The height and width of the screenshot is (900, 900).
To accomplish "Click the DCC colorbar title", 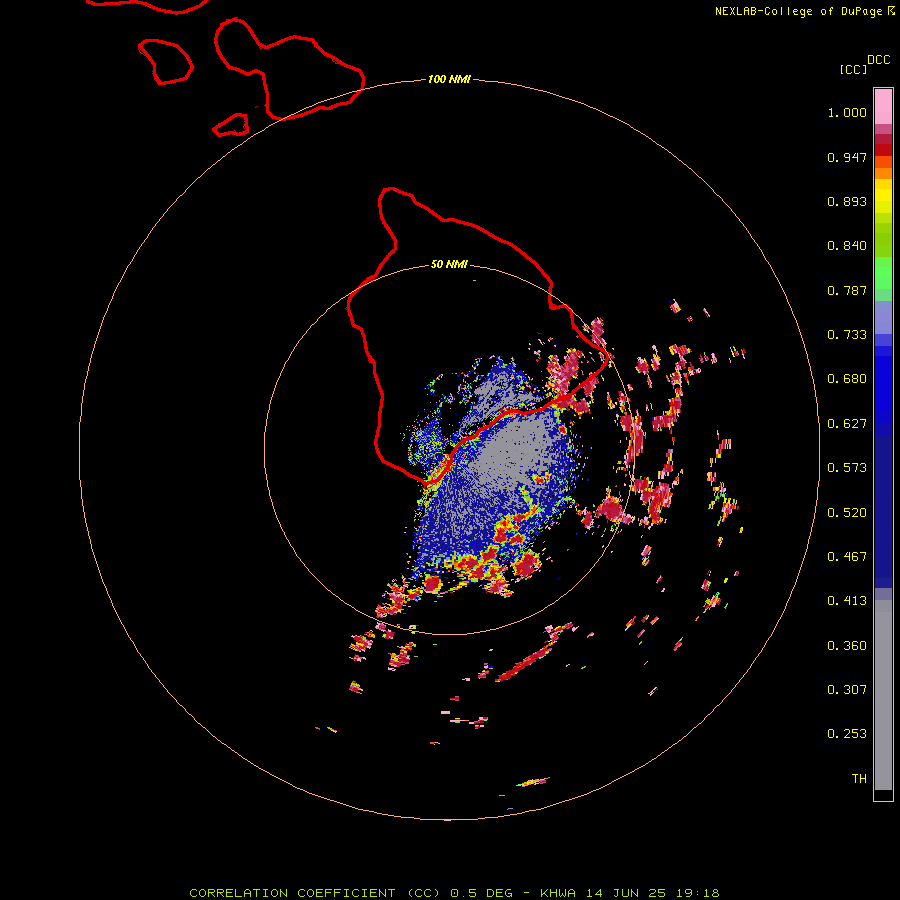I will 878,60.
